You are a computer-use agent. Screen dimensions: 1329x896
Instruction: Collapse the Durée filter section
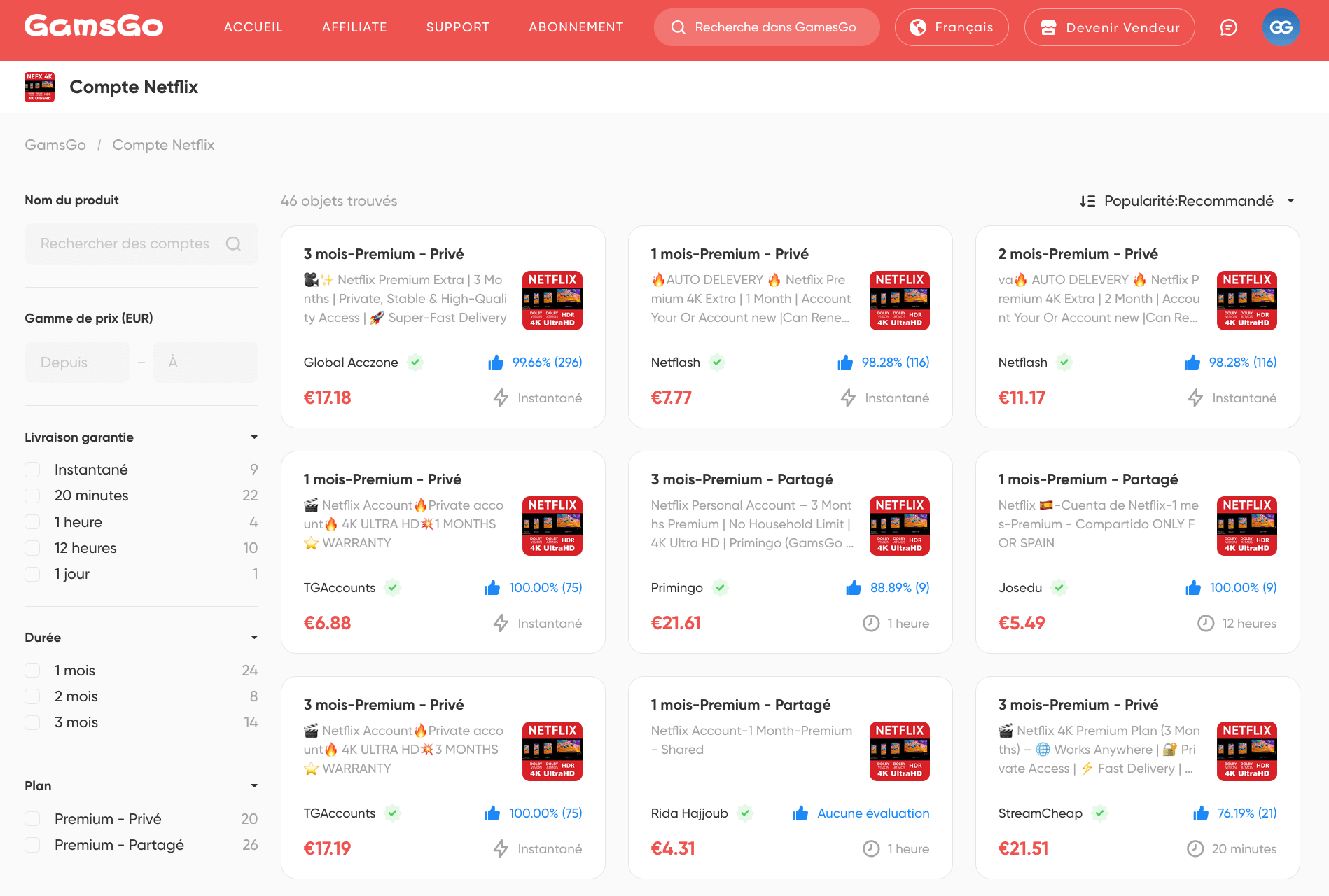point(254,637)
